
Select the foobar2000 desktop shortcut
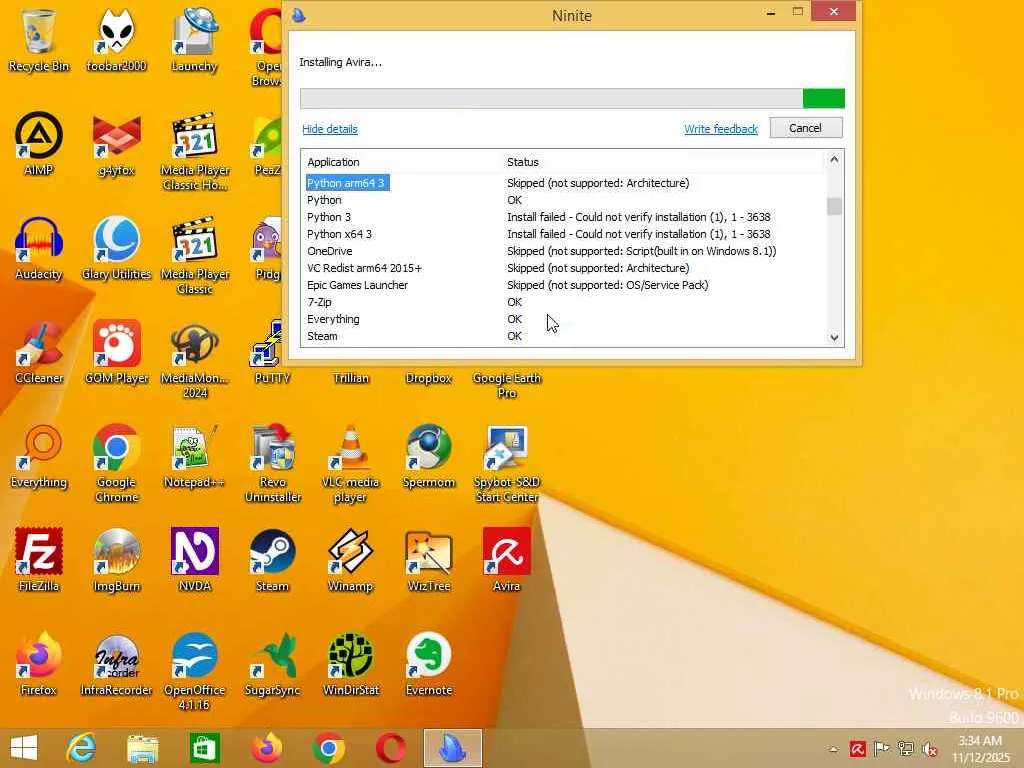(x=116, y=39)
